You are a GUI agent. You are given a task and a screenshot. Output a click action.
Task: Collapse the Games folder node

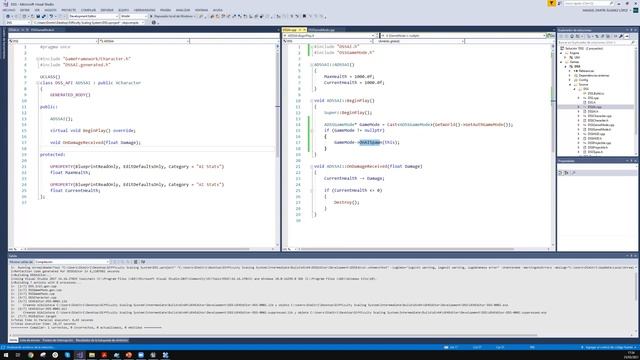[x=561, y=62]
